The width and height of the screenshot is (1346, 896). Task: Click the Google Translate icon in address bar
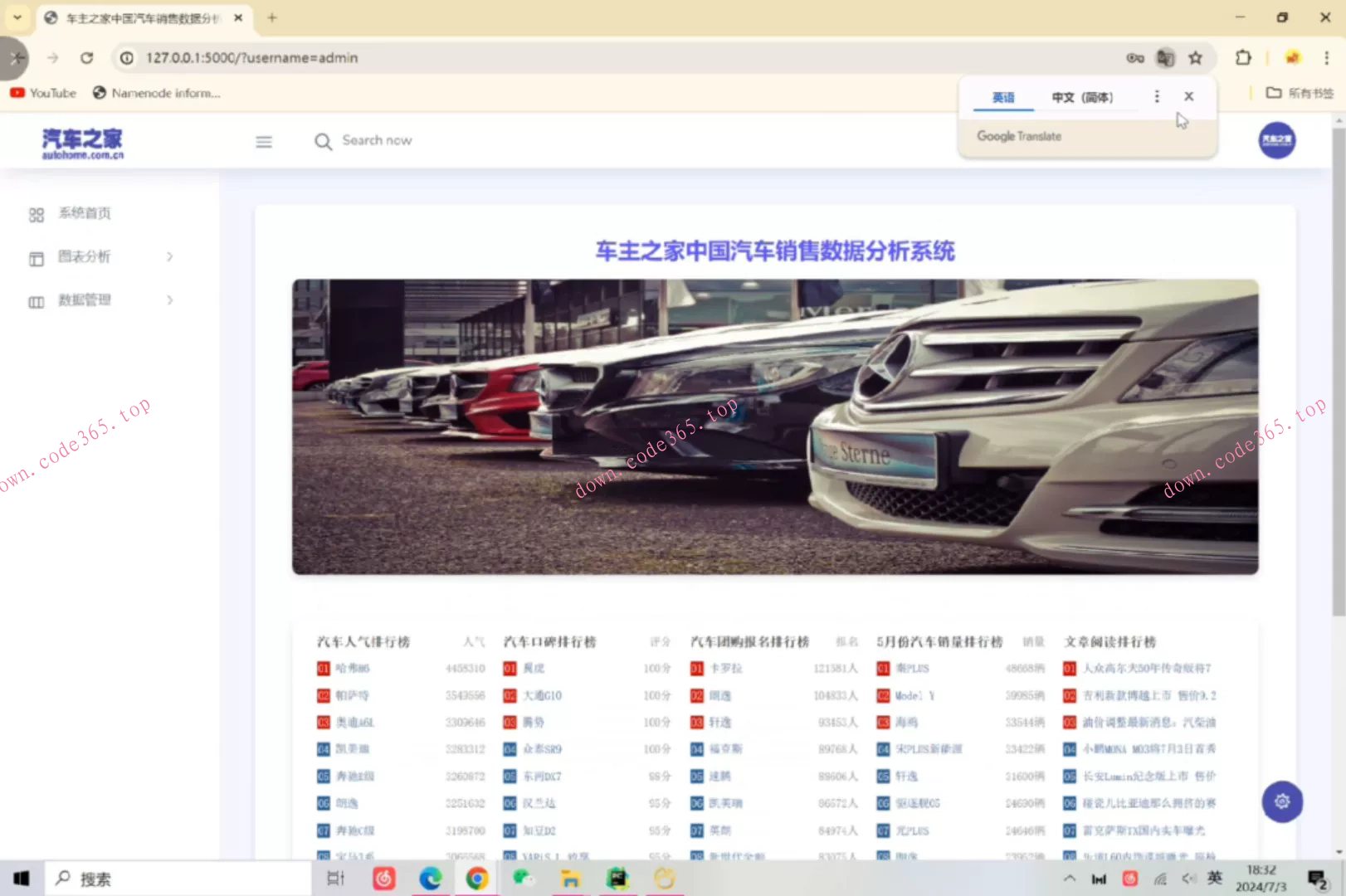tap(1165, 58)
